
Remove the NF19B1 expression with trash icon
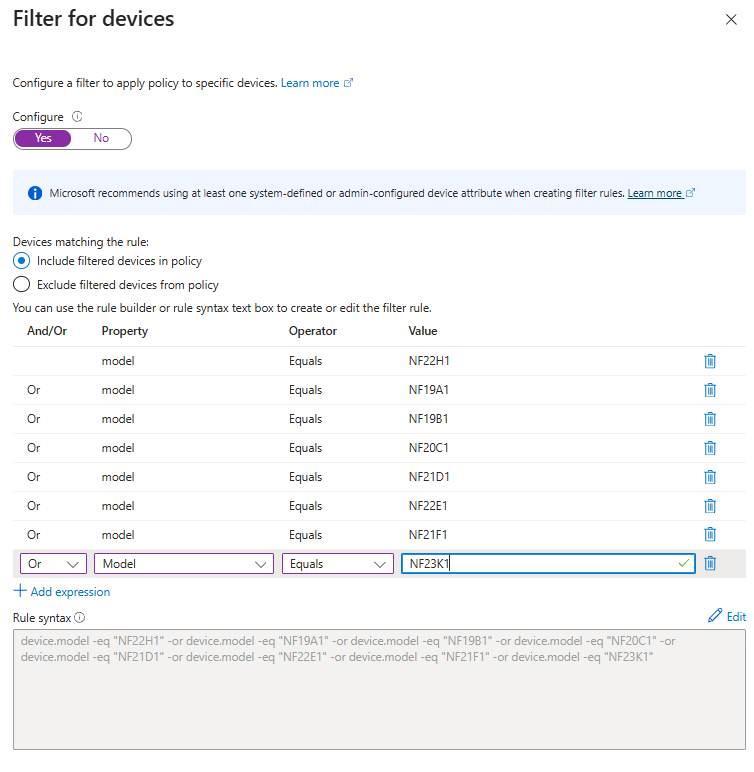(710, 419)
